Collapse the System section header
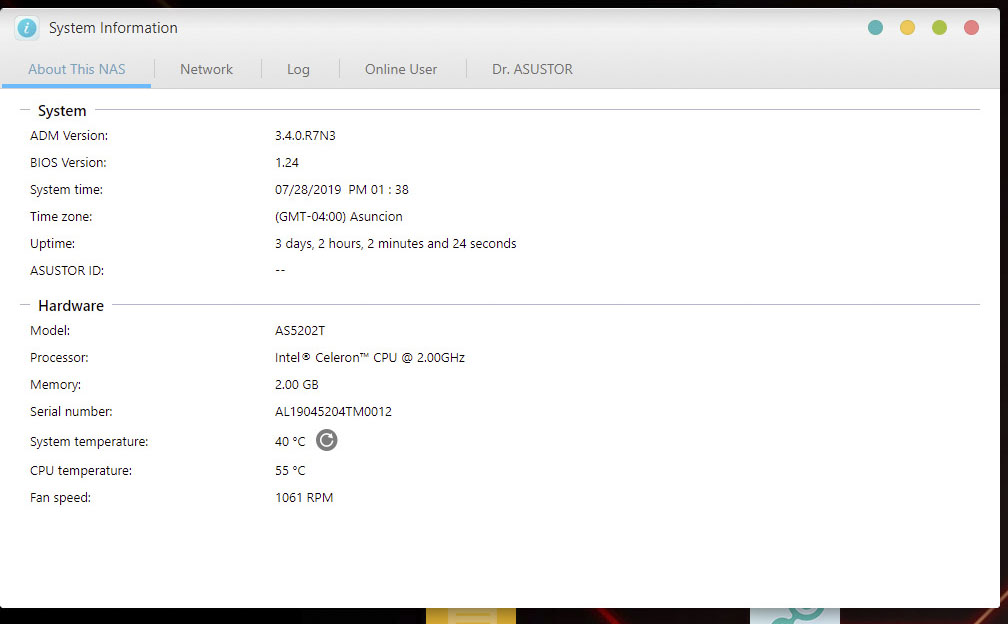The width and height of the screenshot is (1008, 624). pos(62,111)
